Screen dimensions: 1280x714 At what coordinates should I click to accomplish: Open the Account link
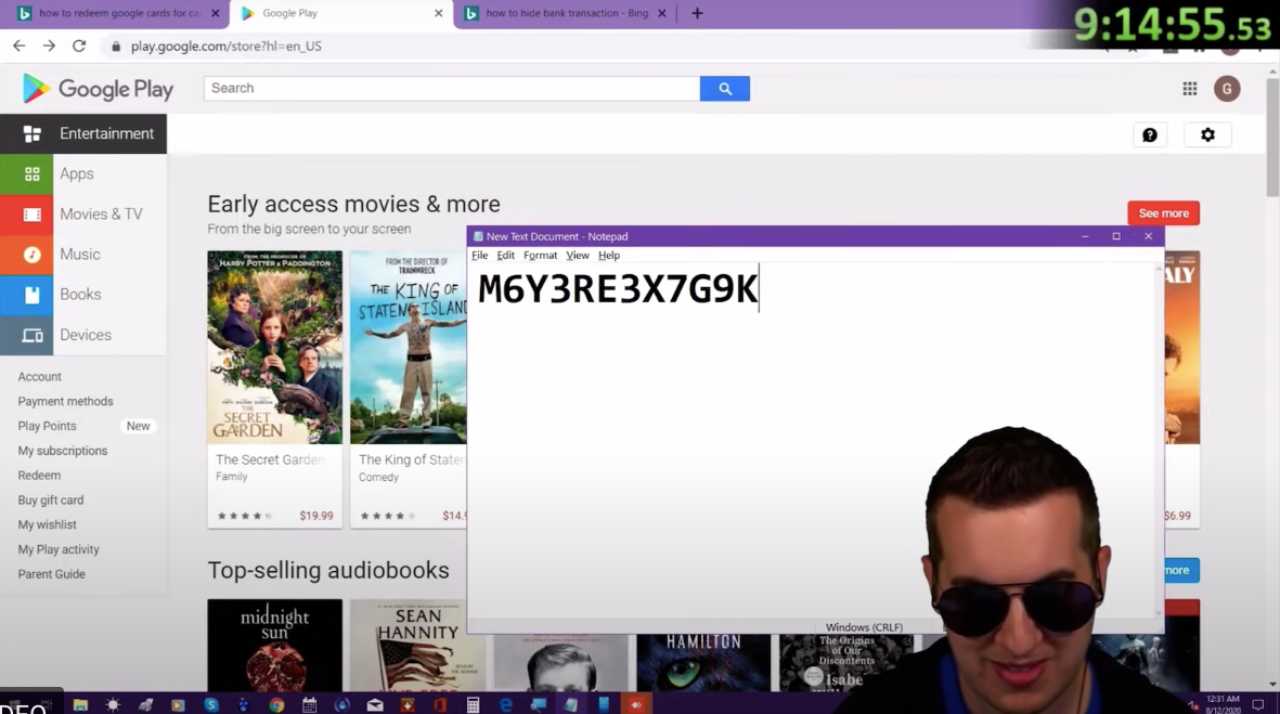click(x=40, y=377)
